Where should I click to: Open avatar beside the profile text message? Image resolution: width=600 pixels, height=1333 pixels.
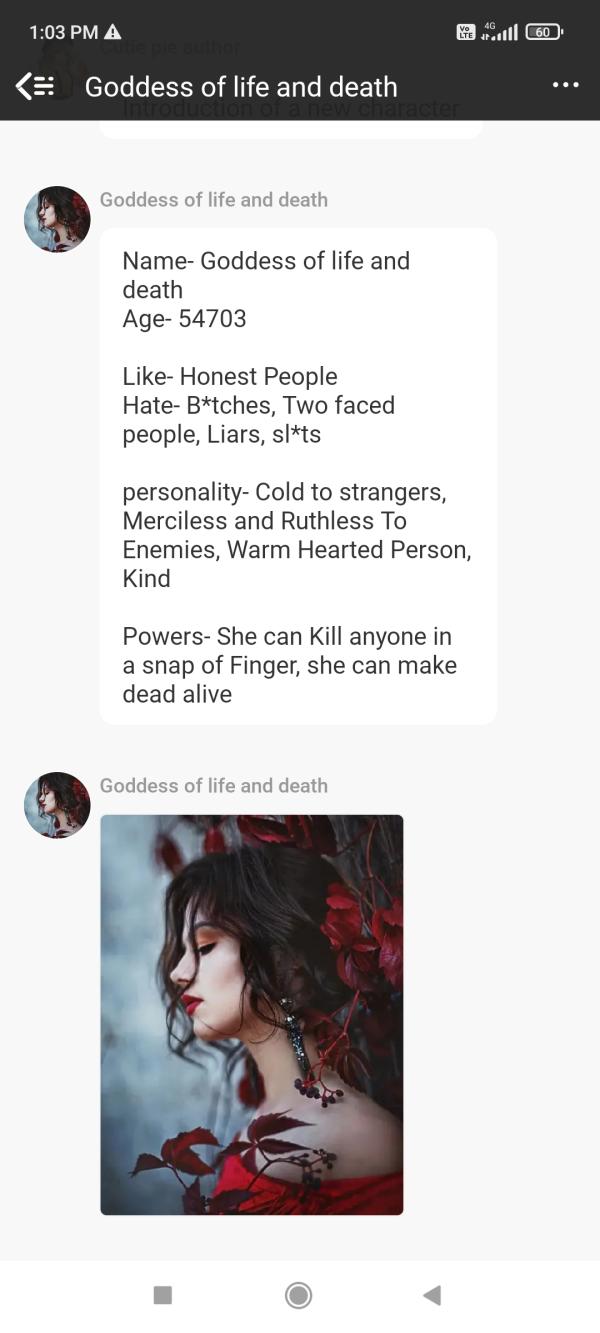(x=57, y=219)
